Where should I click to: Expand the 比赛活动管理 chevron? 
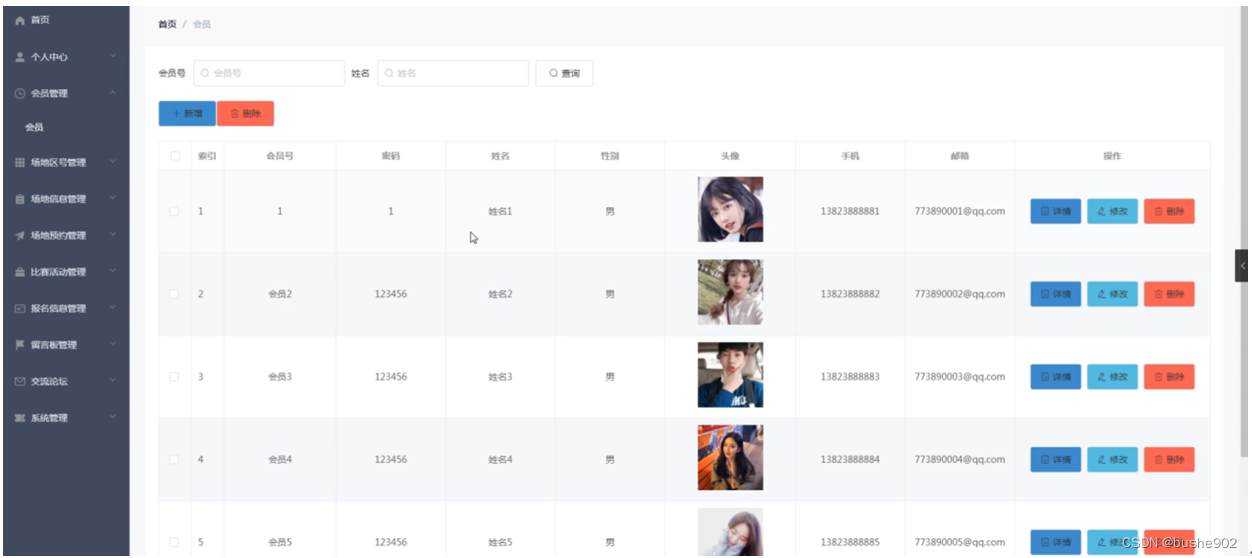[x=113, y=272]
